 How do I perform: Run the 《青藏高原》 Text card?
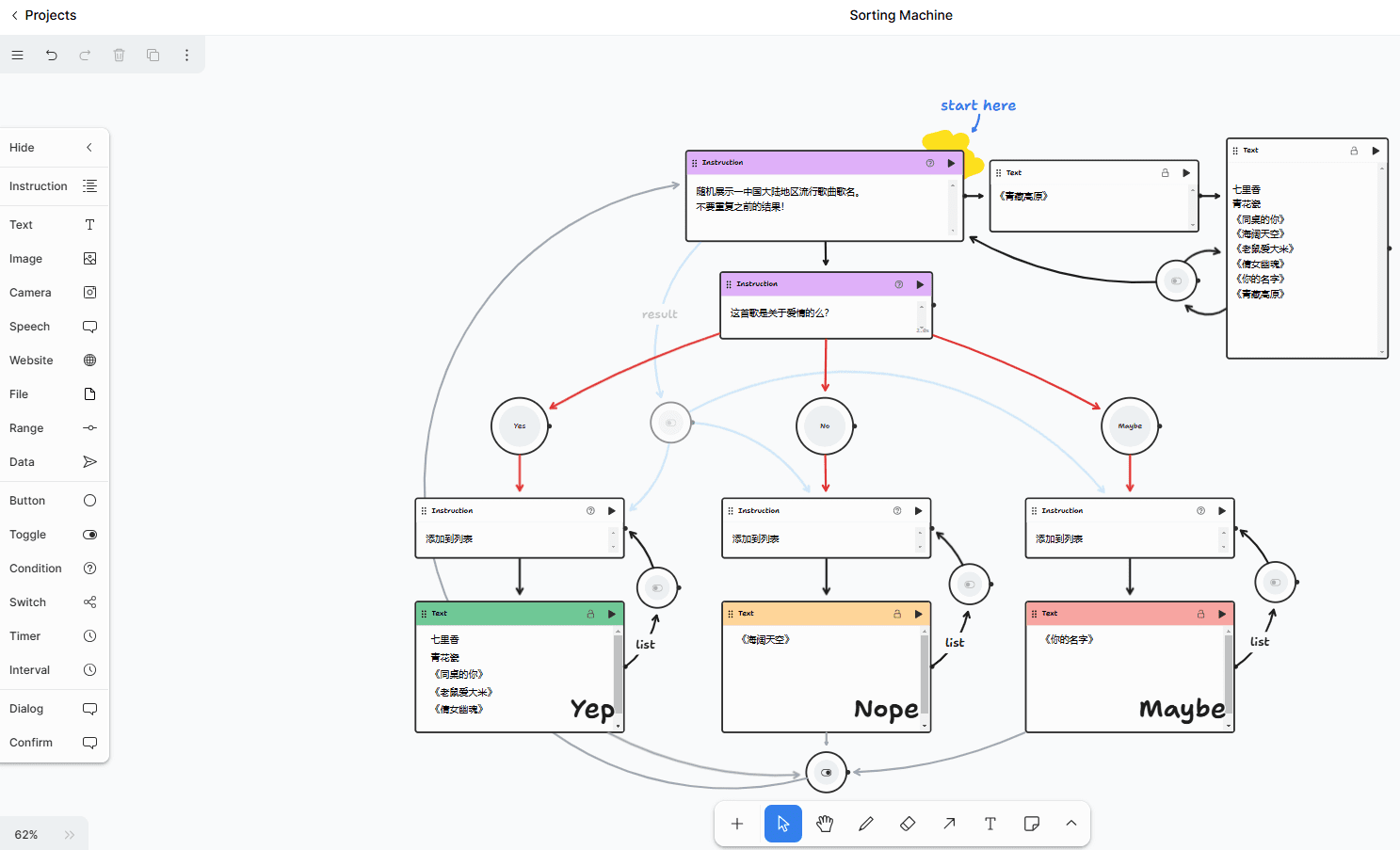[1186, 173]
